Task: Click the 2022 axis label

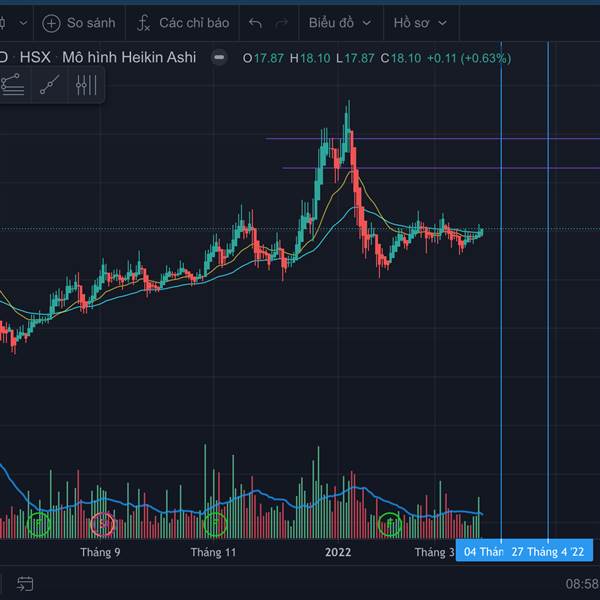Action: coord(338,552)
